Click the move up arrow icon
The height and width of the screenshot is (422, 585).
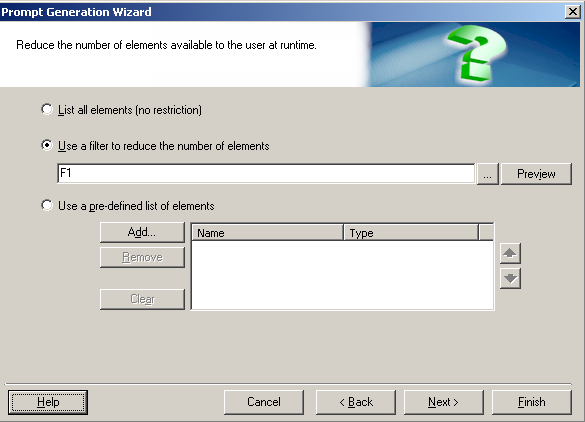510,253
